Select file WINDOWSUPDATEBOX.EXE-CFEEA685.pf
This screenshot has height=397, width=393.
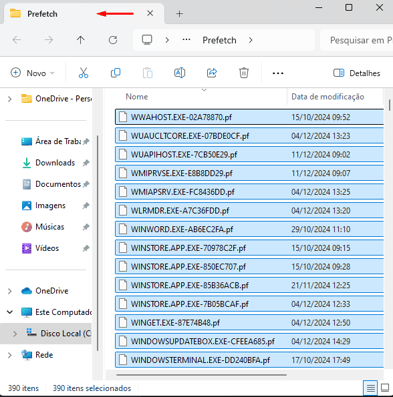coord(249,341)
